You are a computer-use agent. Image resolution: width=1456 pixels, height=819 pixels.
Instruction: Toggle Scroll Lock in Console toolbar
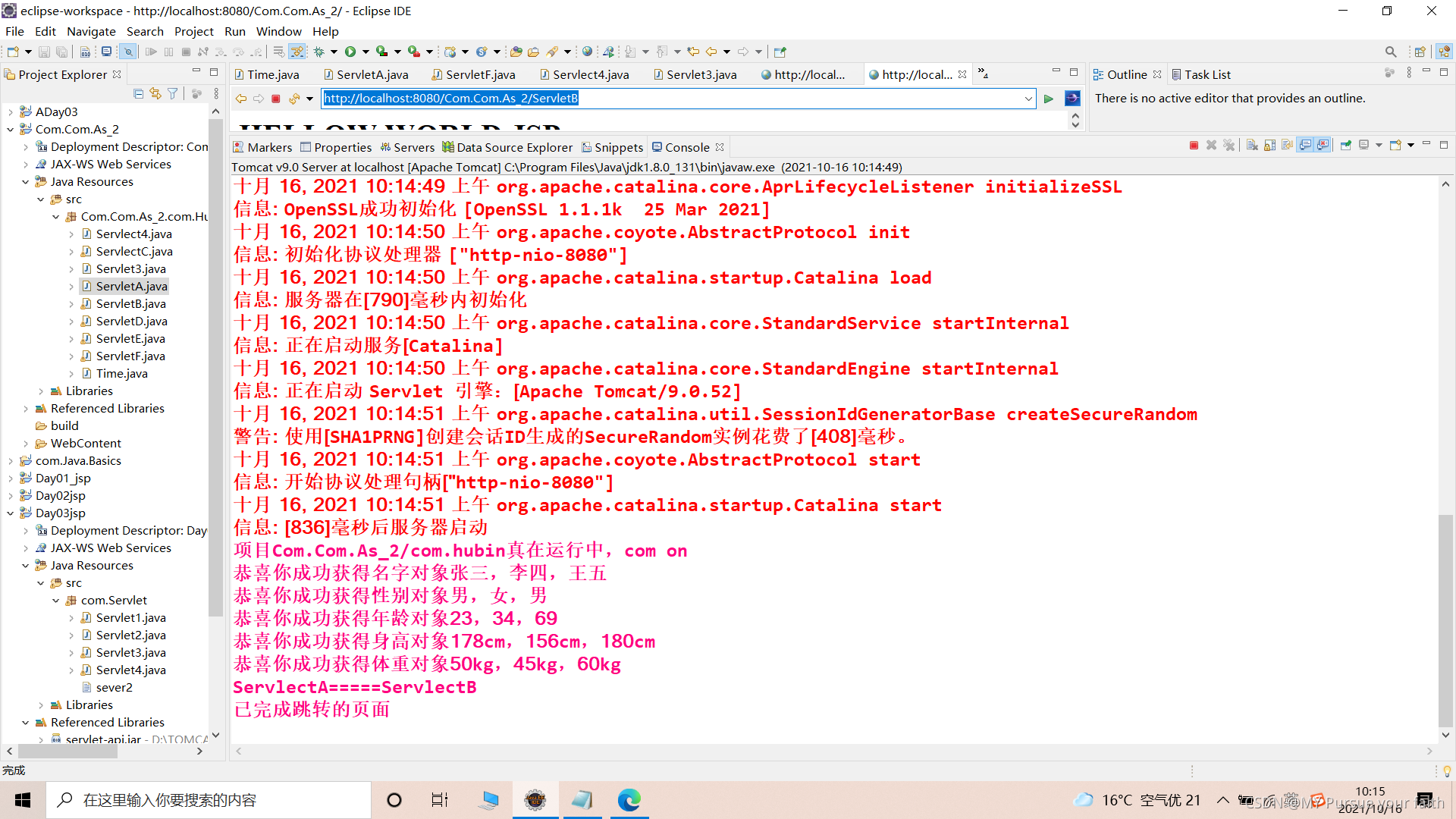click(x=1269, y=146)
